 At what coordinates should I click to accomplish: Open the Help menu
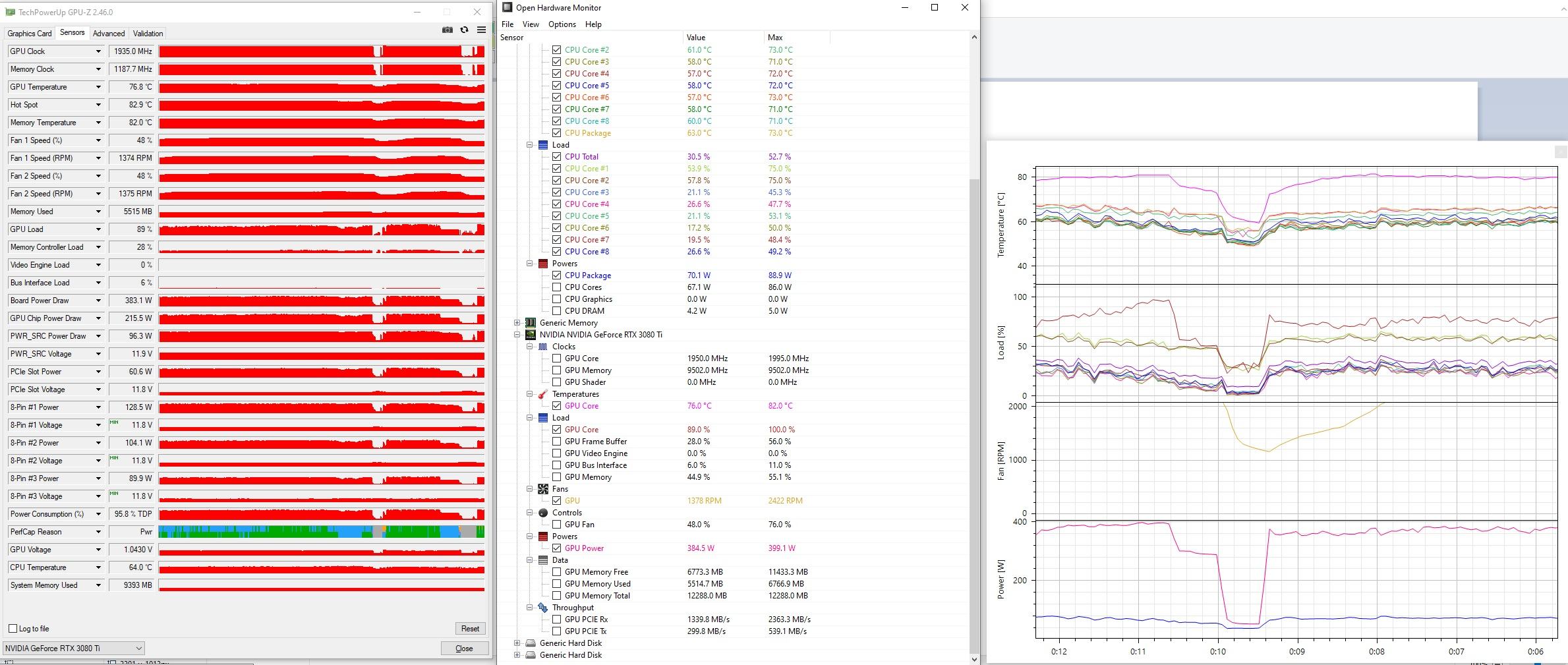pyautogui.click(x=593, y=24)
